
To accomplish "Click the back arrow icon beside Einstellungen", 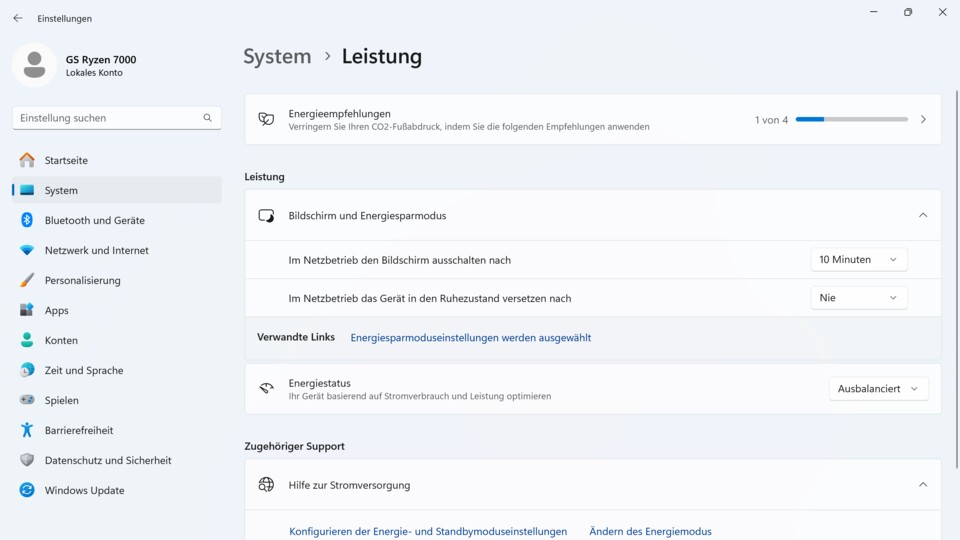I will click(18, 18).
